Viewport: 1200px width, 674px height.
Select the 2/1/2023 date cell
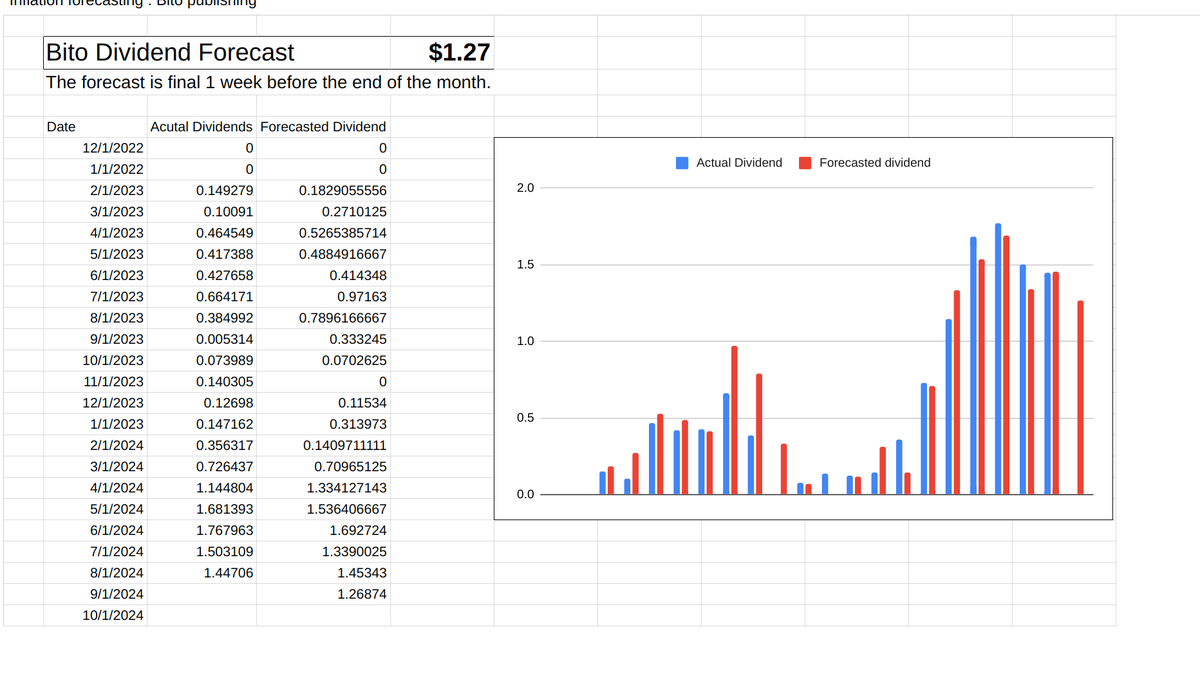94,190
